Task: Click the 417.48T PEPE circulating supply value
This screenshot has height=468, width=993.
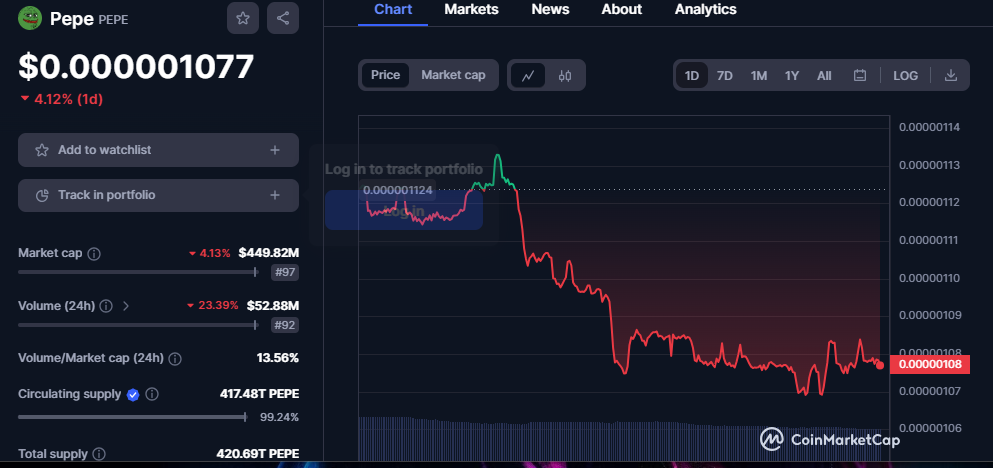Action: (x=259, y=394)
